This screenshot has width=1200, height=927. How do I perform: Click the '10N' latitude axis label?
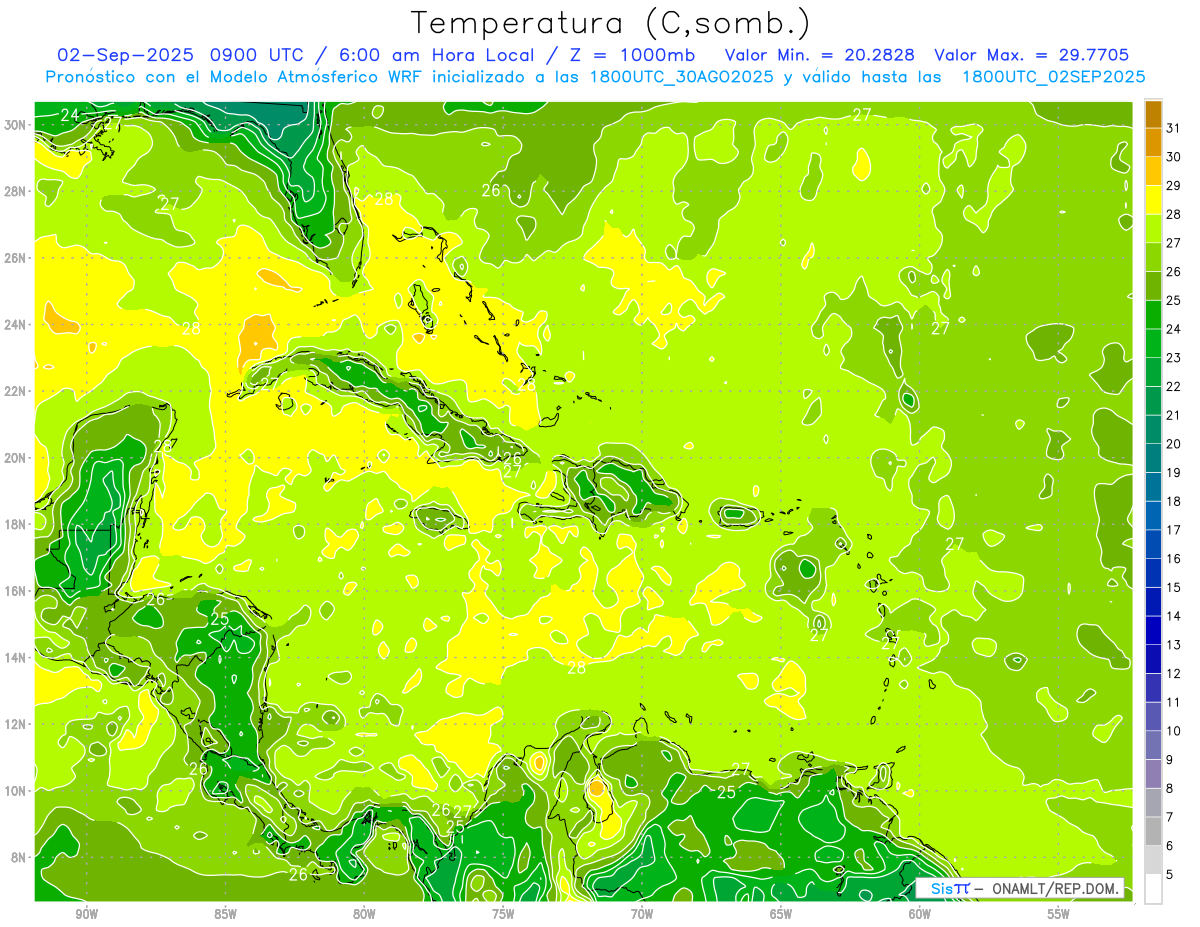(x=16, y=791)
